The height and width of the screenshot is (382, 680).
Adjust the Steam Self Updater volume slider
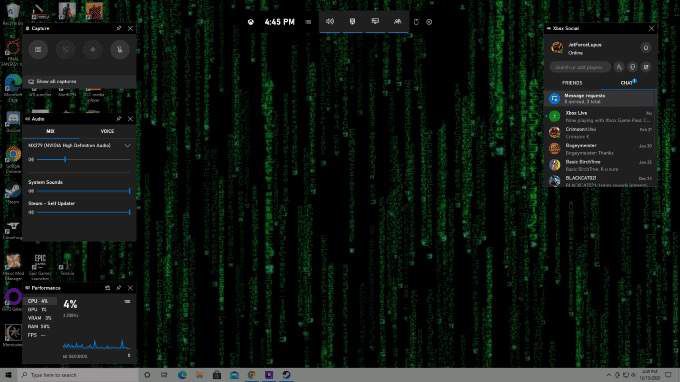point(83,212)
